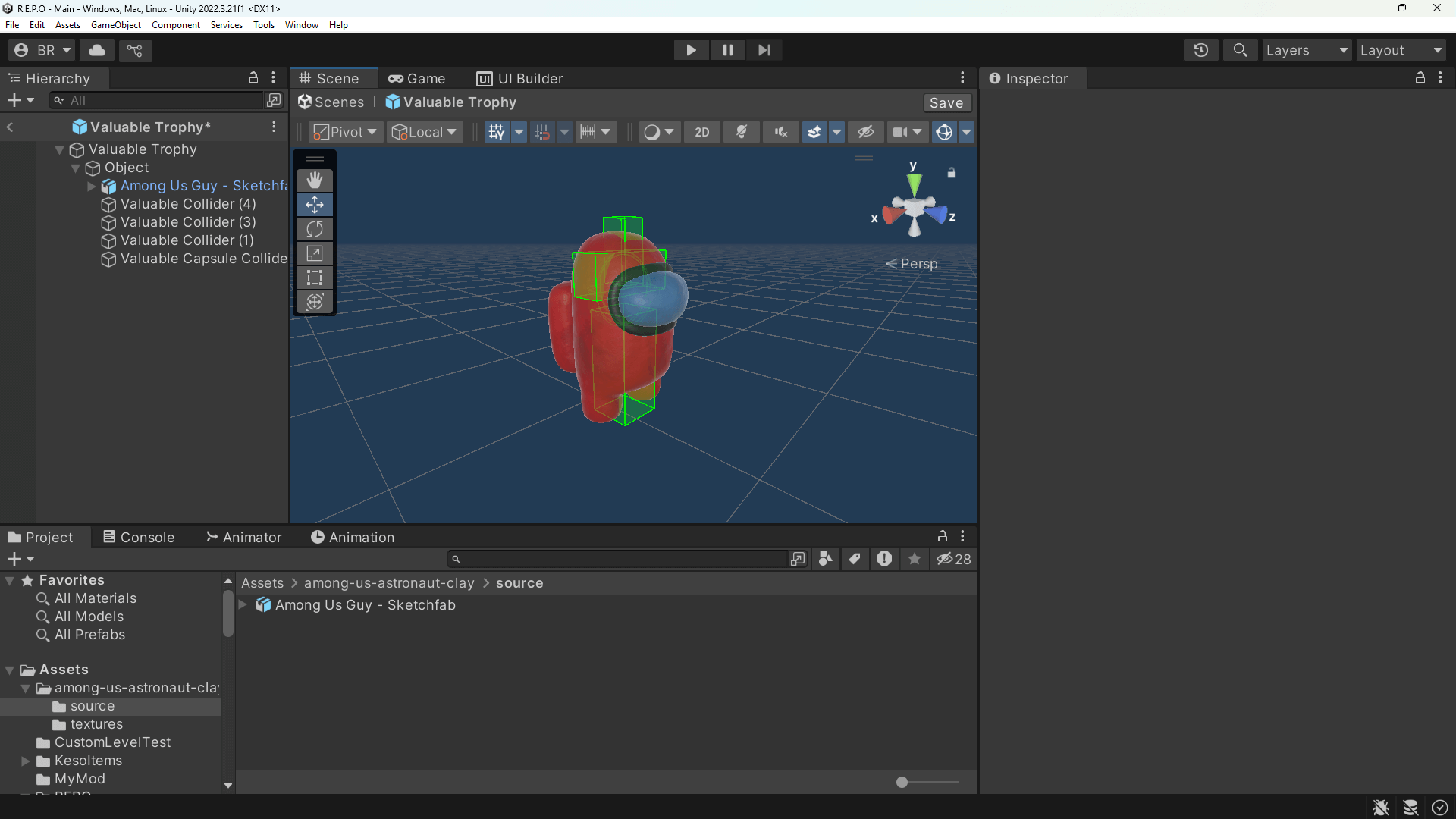The width and height of the screenshot is (1456, 819).
Task: Select the Scale tool
Action: click(x=314, y=253)
